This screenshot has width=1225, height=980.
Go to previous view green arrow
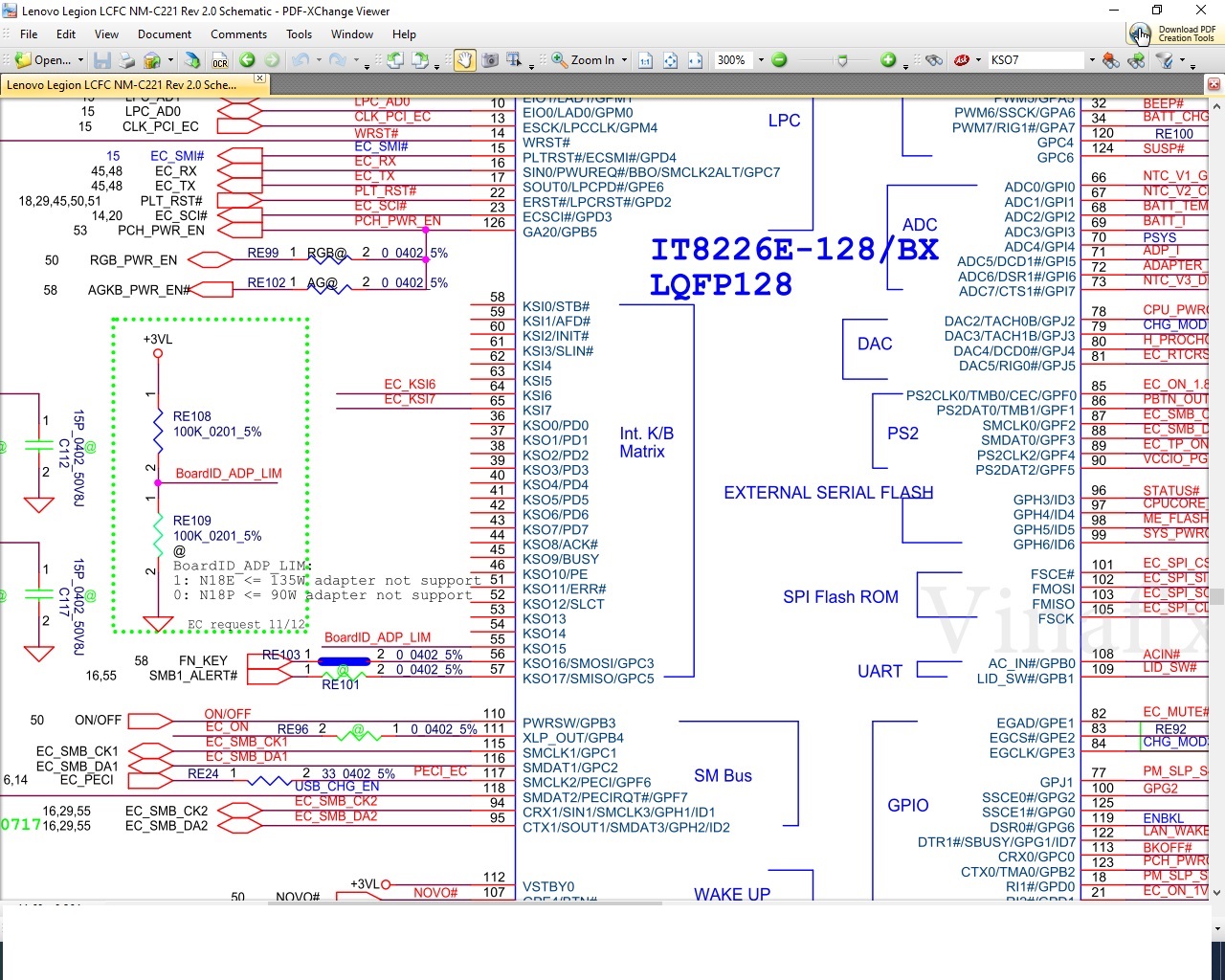point(247,60)
